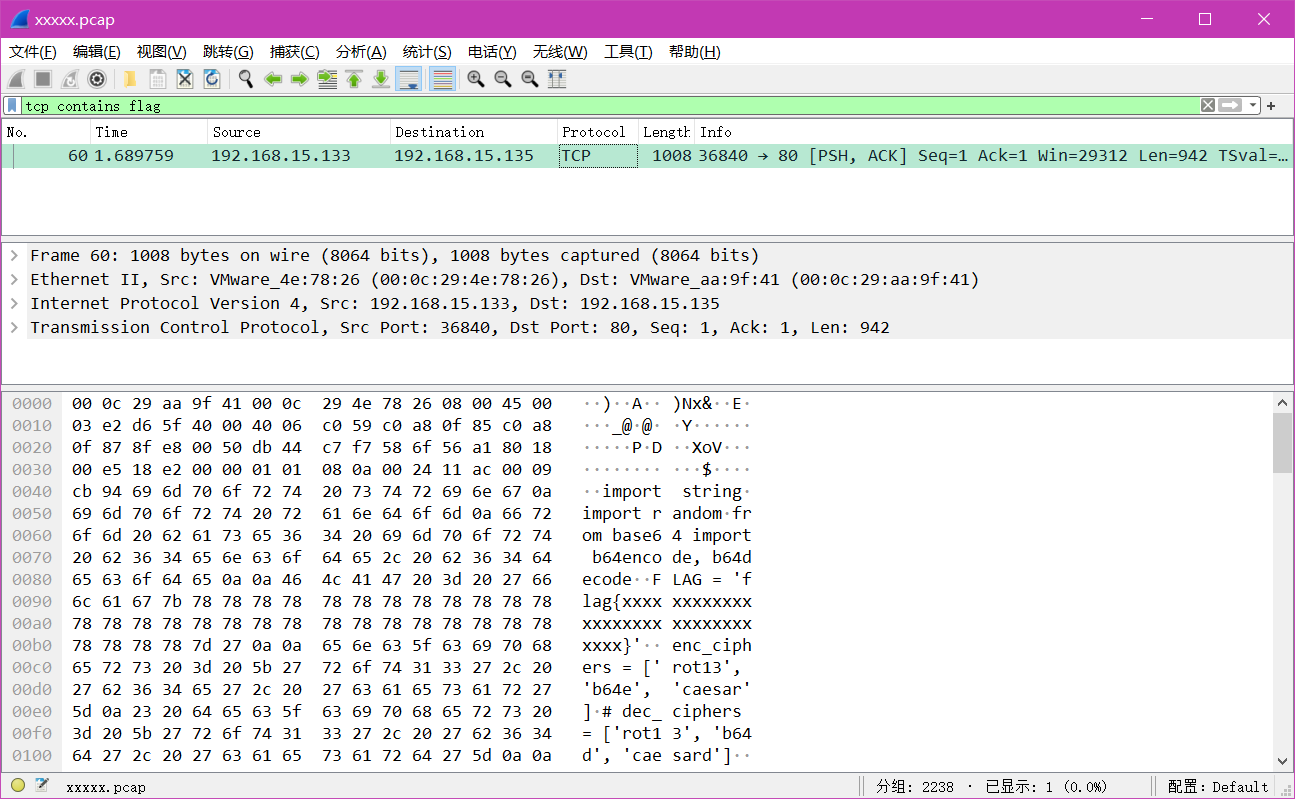Sort by the Time column header
The width and height of the screenshot is (1295, 799).
[x=148, y=132]
